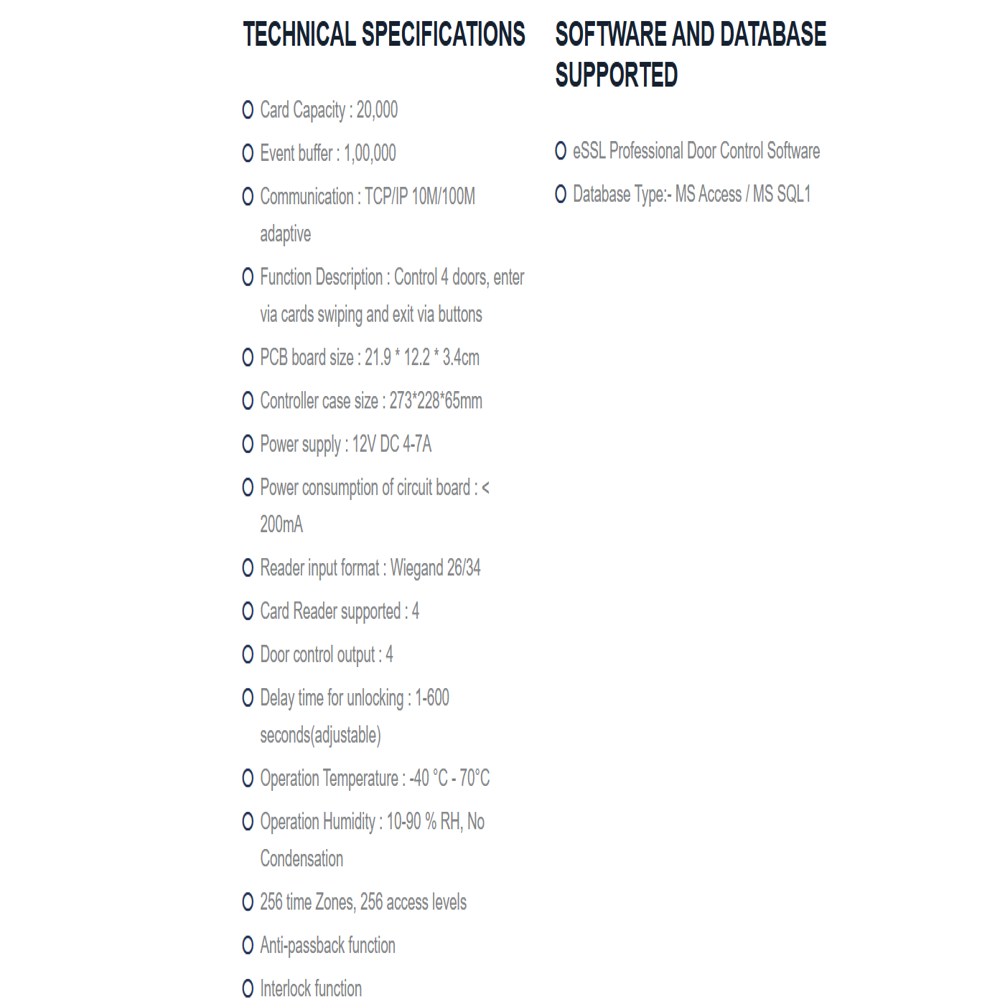Click the Interlock function item
The height and width of the screenshot is (1000, 1000).
(x=311, y=989)
